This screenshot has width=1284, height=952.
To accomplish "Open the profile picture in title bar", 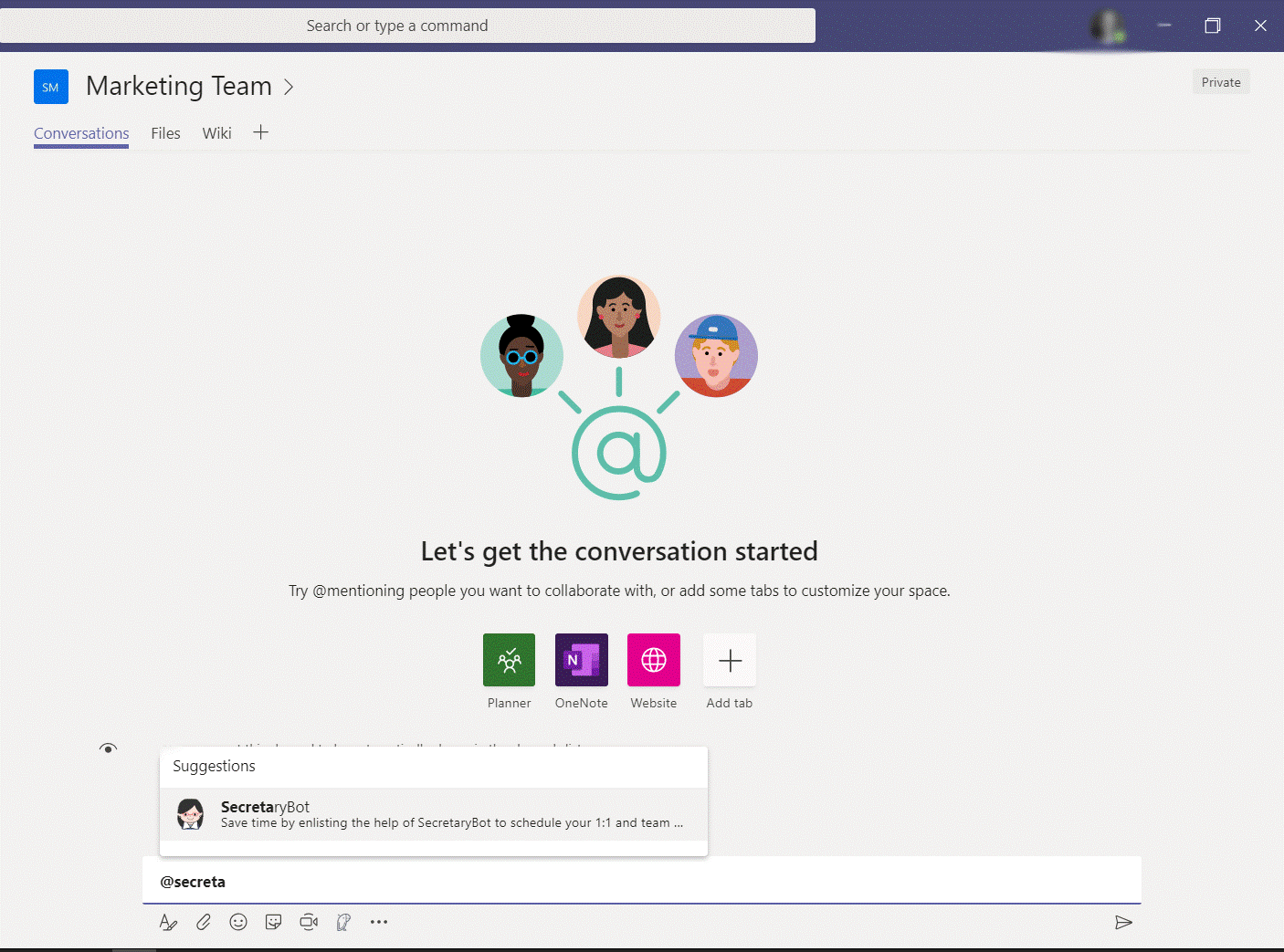I will (1109, 26).
